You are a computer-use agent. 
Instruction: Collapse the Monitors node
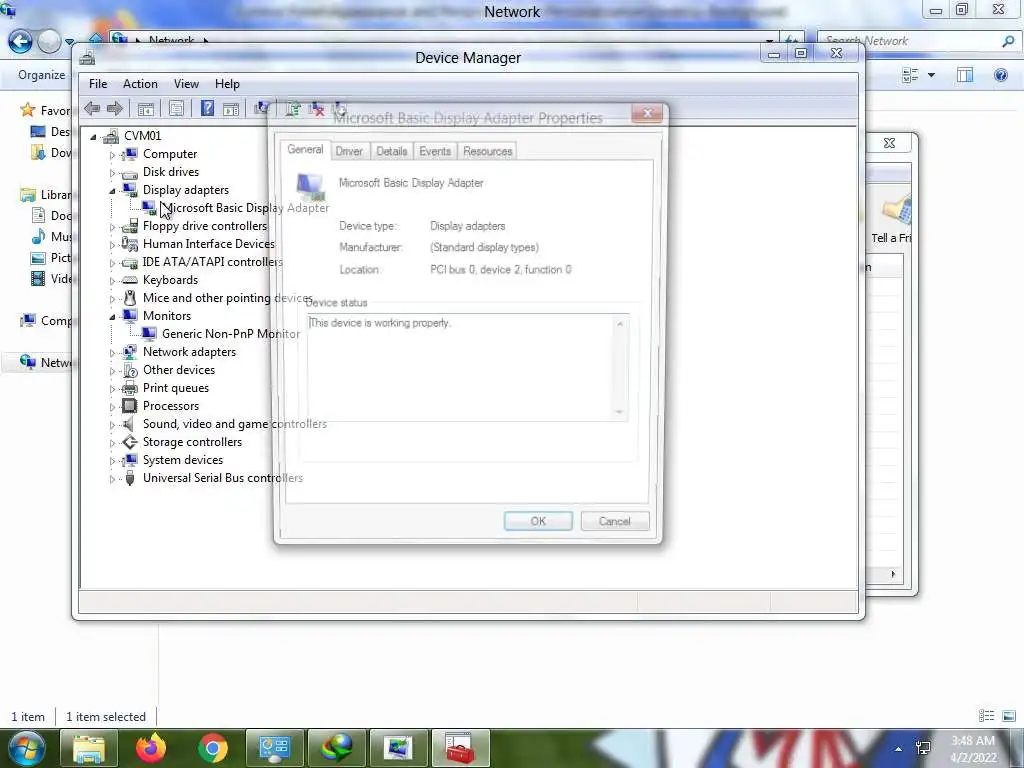coord(112,317)
